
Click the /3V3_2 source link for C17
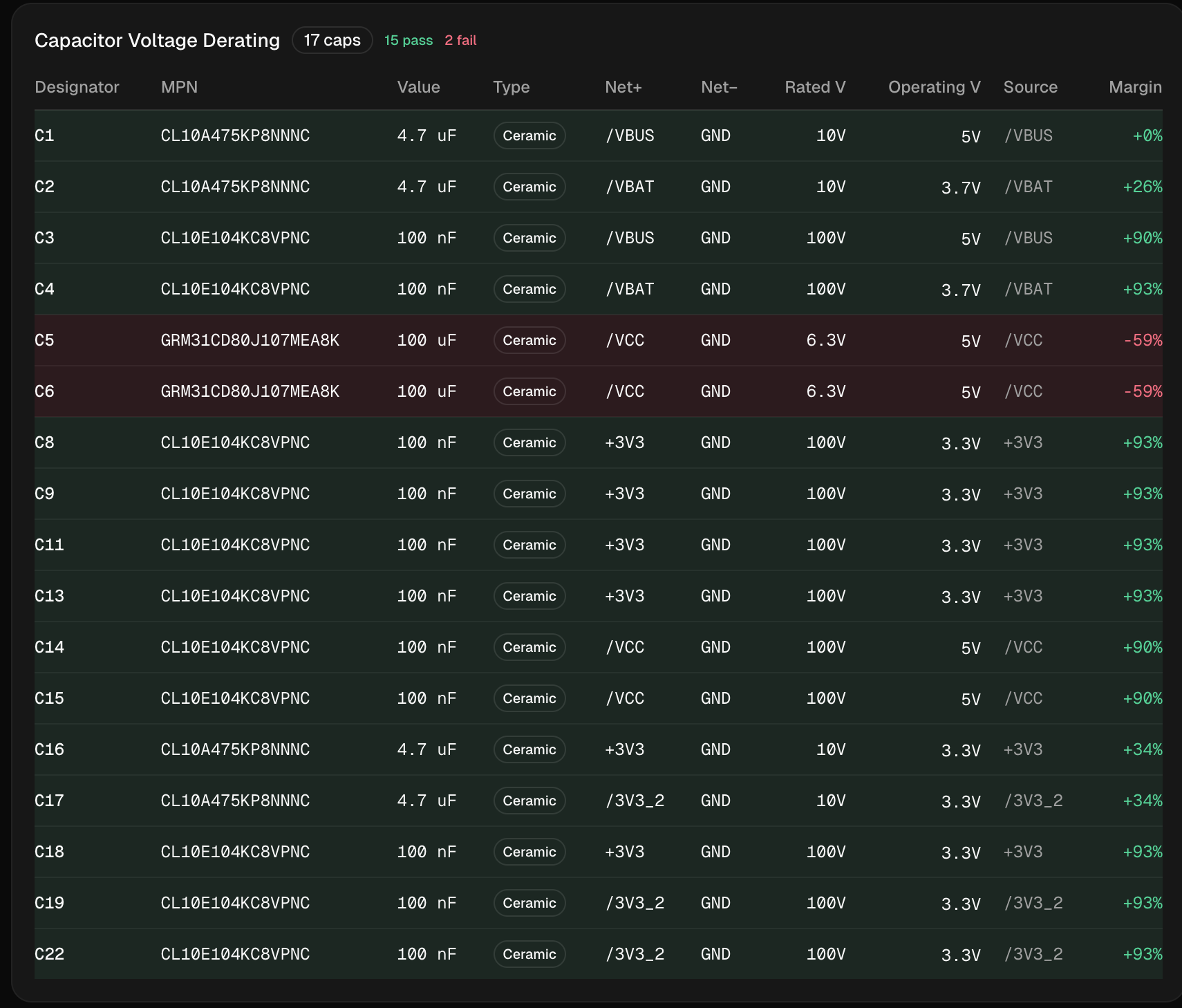pyautogui.click(x=1033, y=801)
